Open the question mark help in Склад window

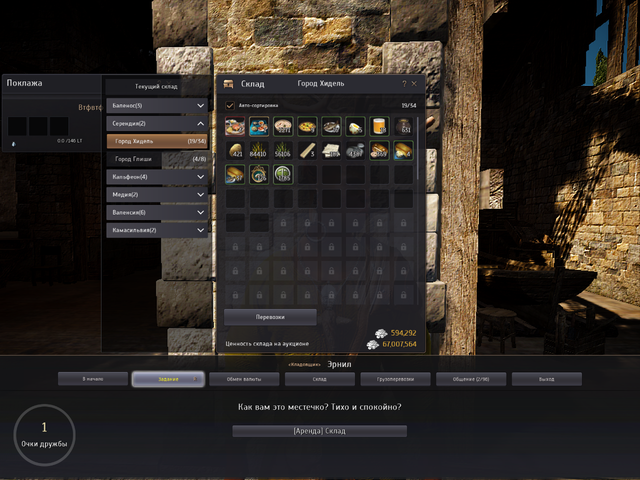click(x=404, y=84)
